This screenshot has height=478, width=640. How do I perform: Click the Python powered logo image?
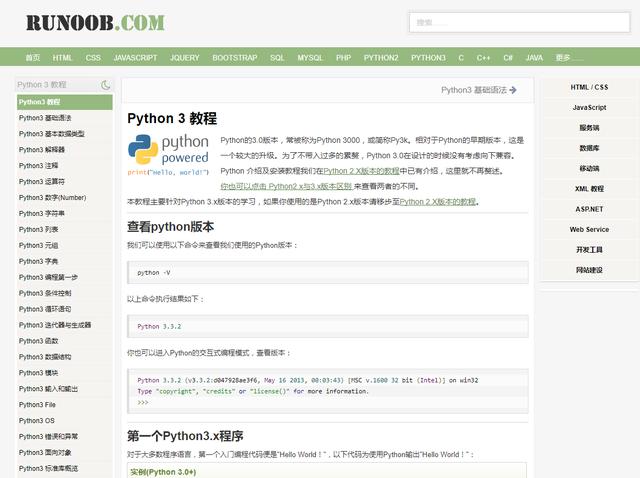(168, 155)
